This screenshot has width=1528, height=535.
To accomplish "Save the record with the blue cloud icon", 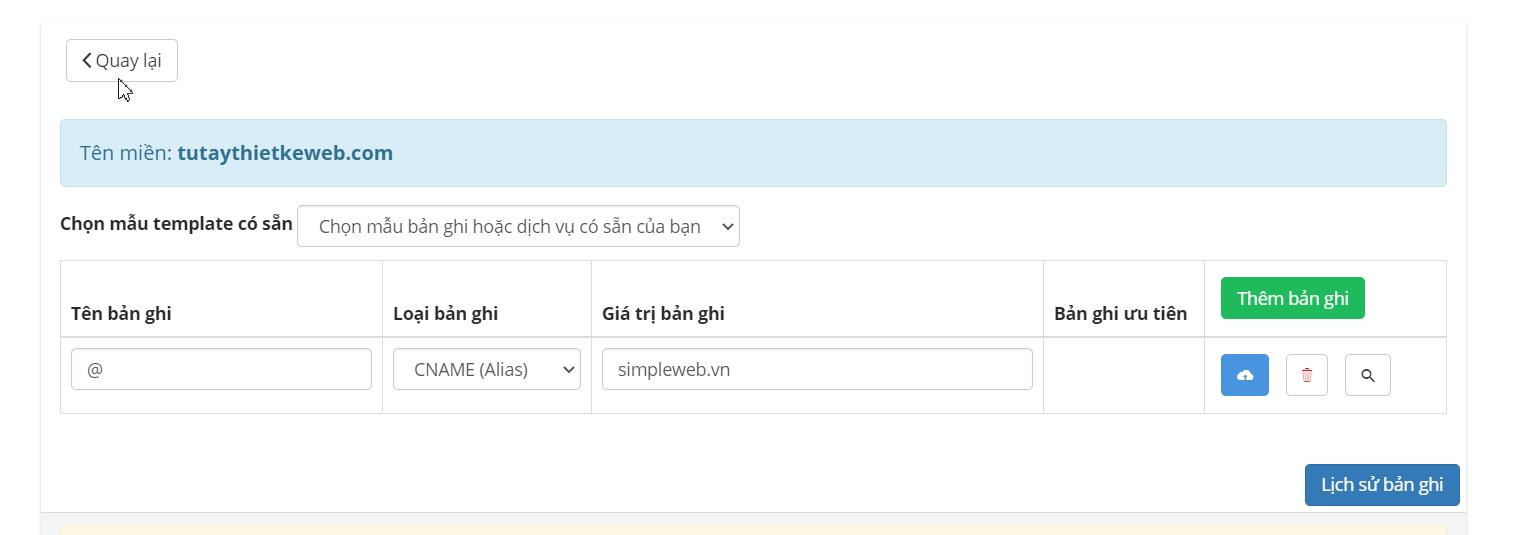I will click(1244, 375).
